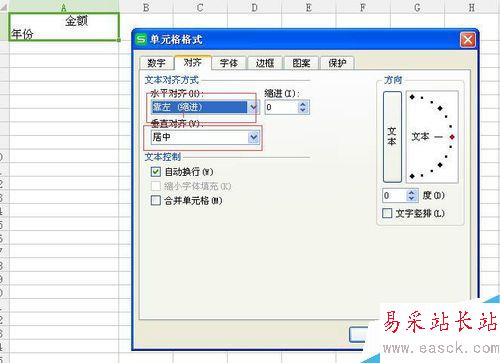Click the top diamond on orientation dial
Viewport: 500px width, 363px height.
(x=412, y=97)
